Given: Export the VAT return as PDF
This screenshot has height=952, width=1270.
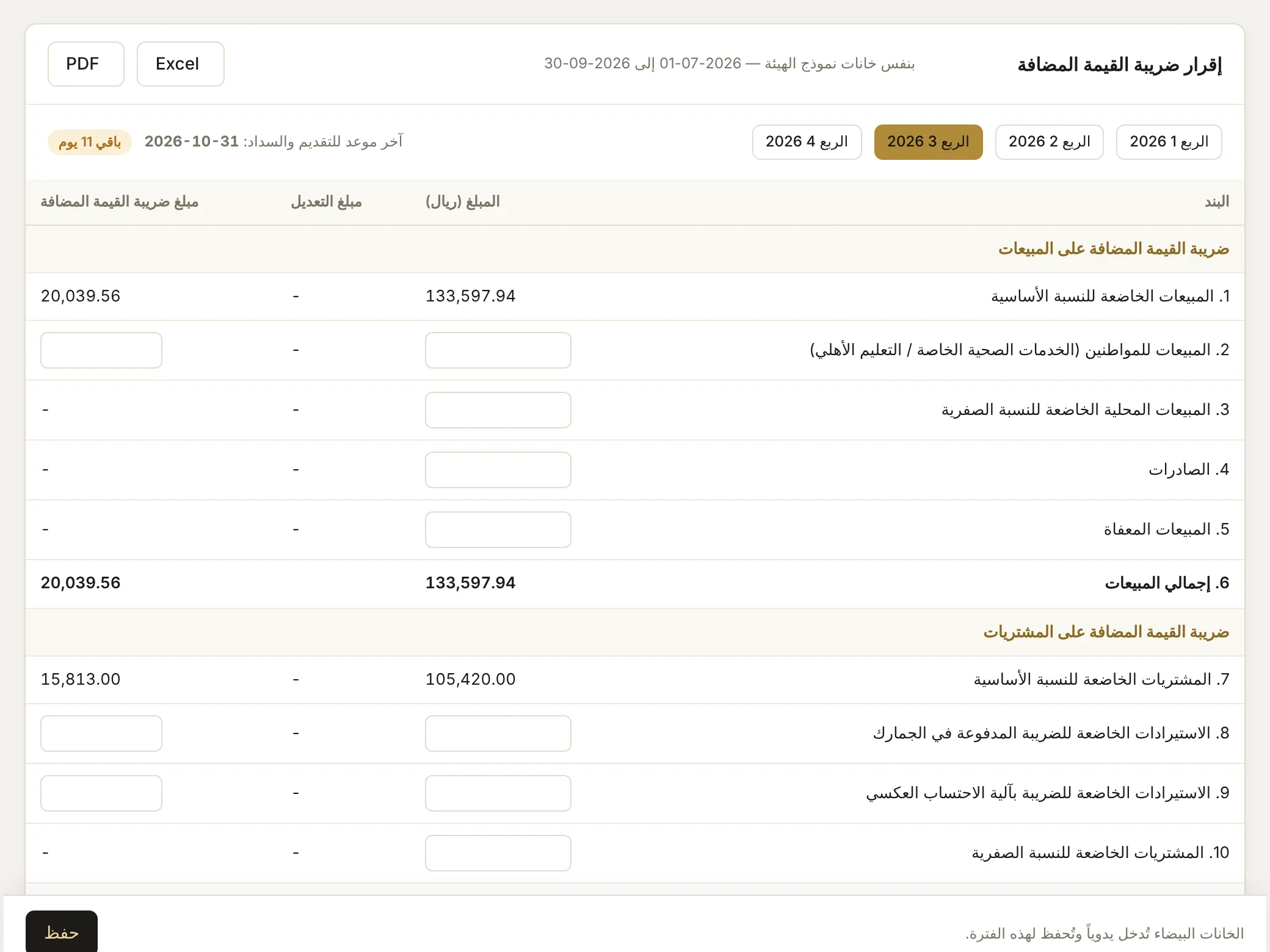Looking at the screenshot, I should [85, 64].
